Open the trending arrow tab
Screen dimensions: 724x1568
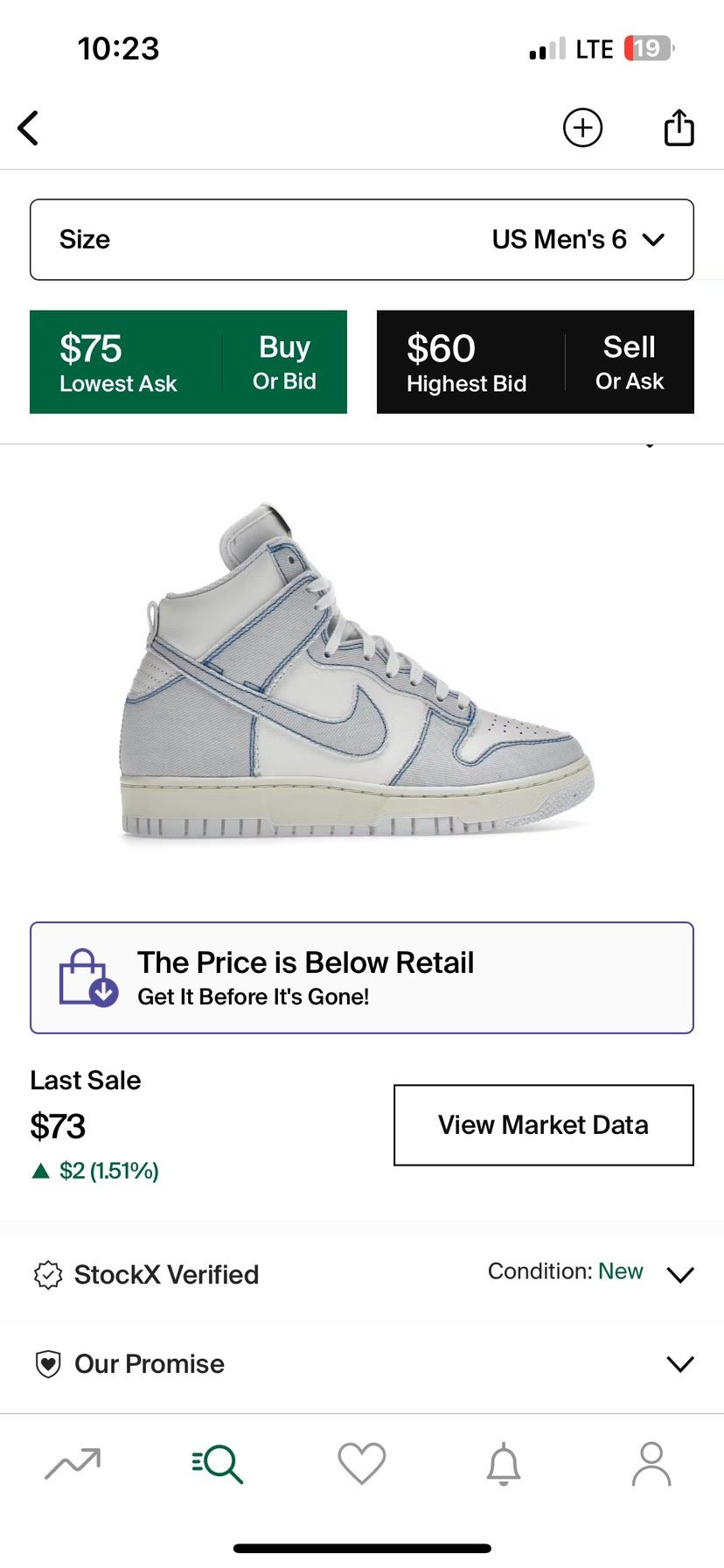click(x=73, y=1462)
